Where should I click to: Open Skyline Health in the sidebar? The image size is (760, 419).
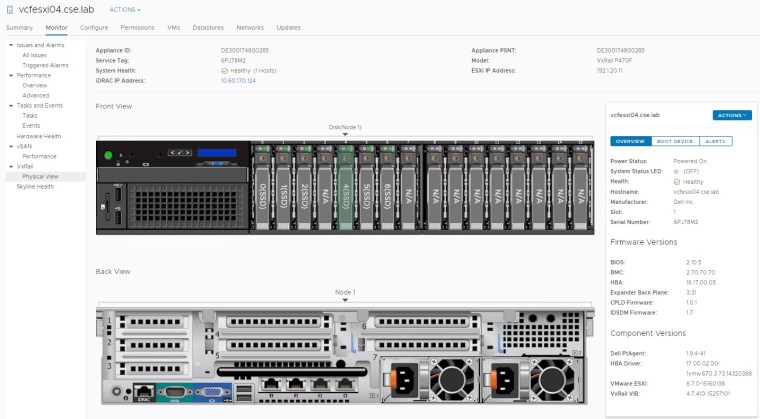[35, 186]
